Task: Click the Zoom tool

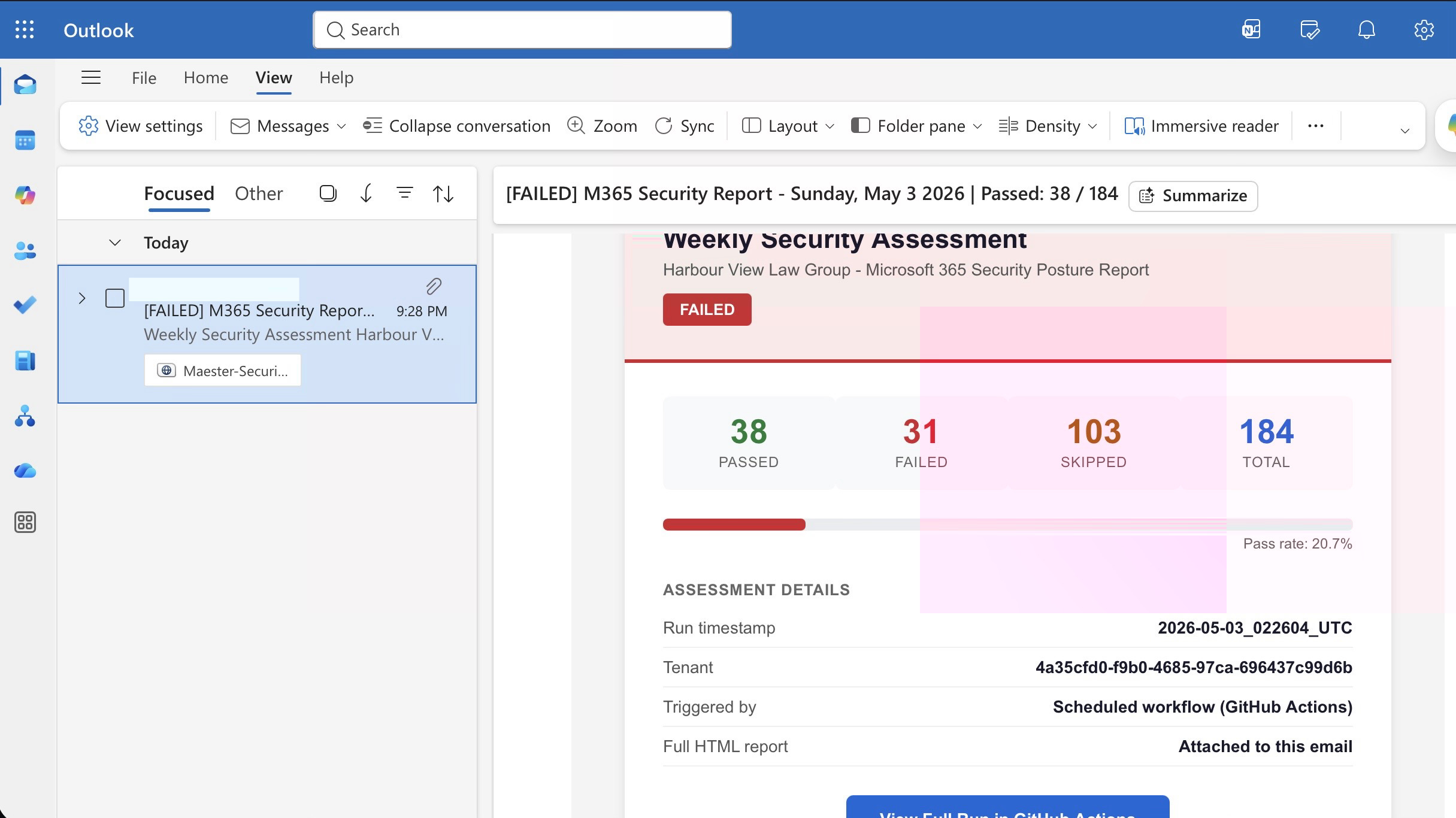Action: click(602, 126)
